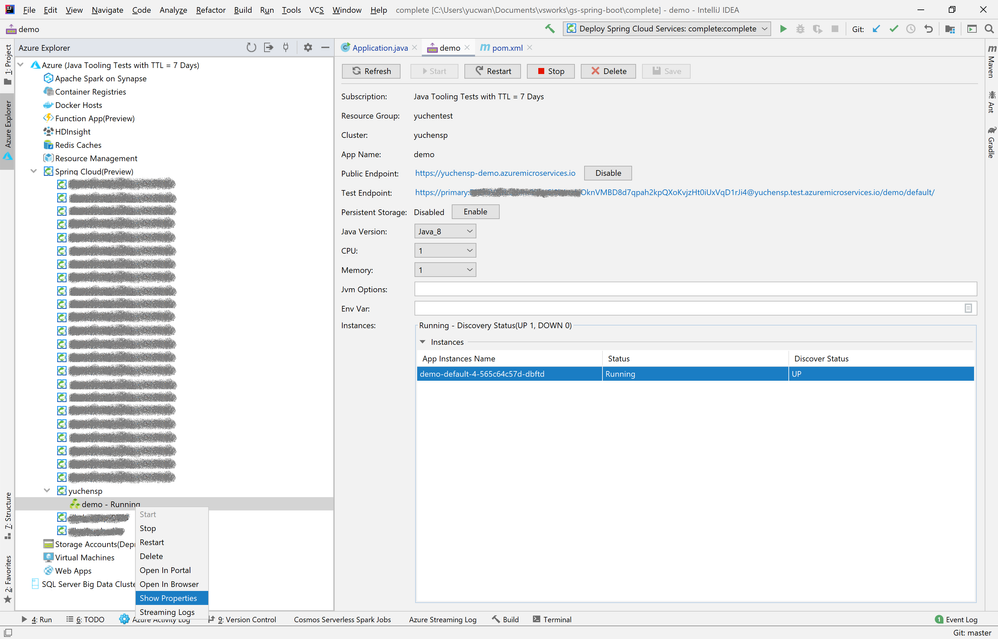
Task: Click the Git rollback icon
Action: pos(929,29)
